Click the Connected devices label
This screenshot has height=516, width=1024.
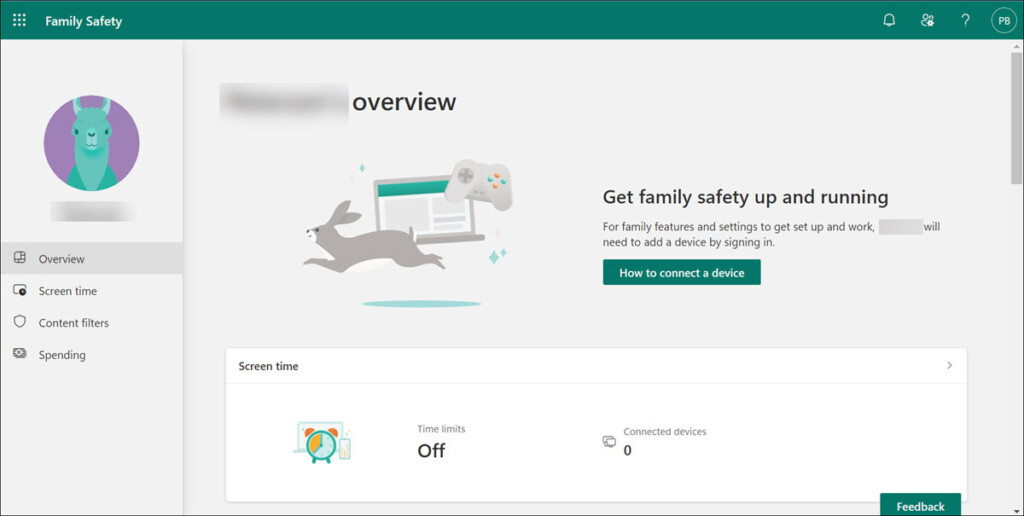click(665, 432)
